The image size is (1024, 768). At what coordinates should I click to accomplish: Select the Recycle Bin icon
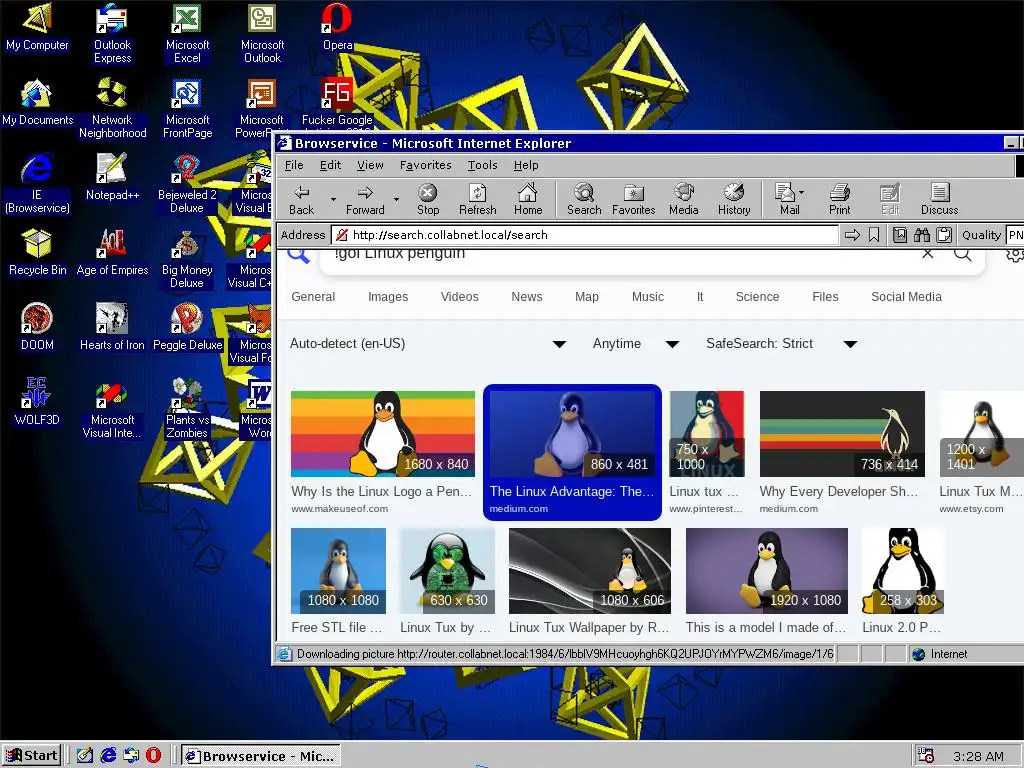tap(37, 251)
